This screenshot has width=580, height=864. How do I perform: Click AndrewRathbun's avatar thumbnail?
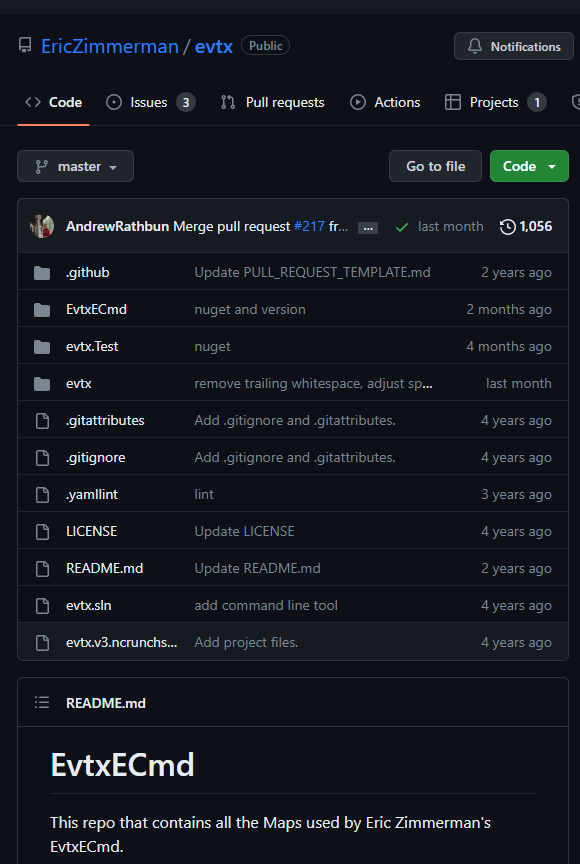click(x=42, y=226)
